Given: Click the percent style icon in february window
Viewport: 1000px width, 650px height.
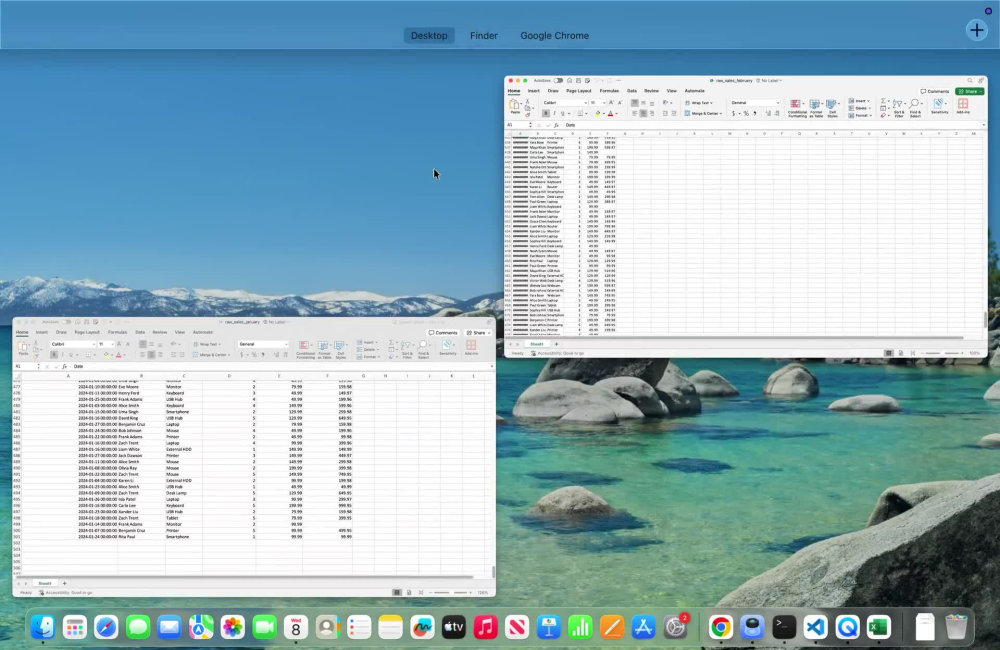Looking at the screenshot, I should pyautogui.click(x=746, y=114).
